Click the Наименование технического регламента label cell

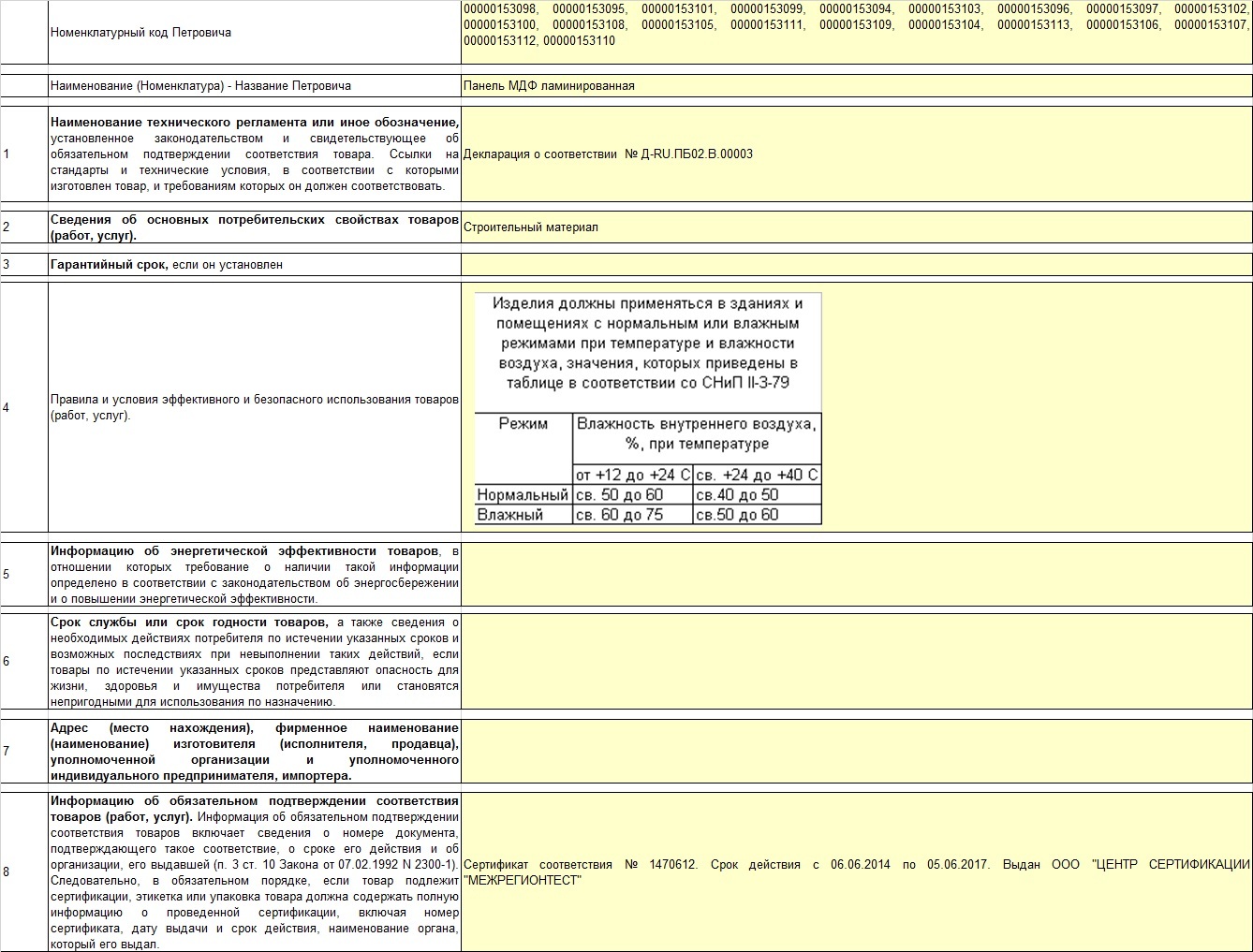pos(255,154)
